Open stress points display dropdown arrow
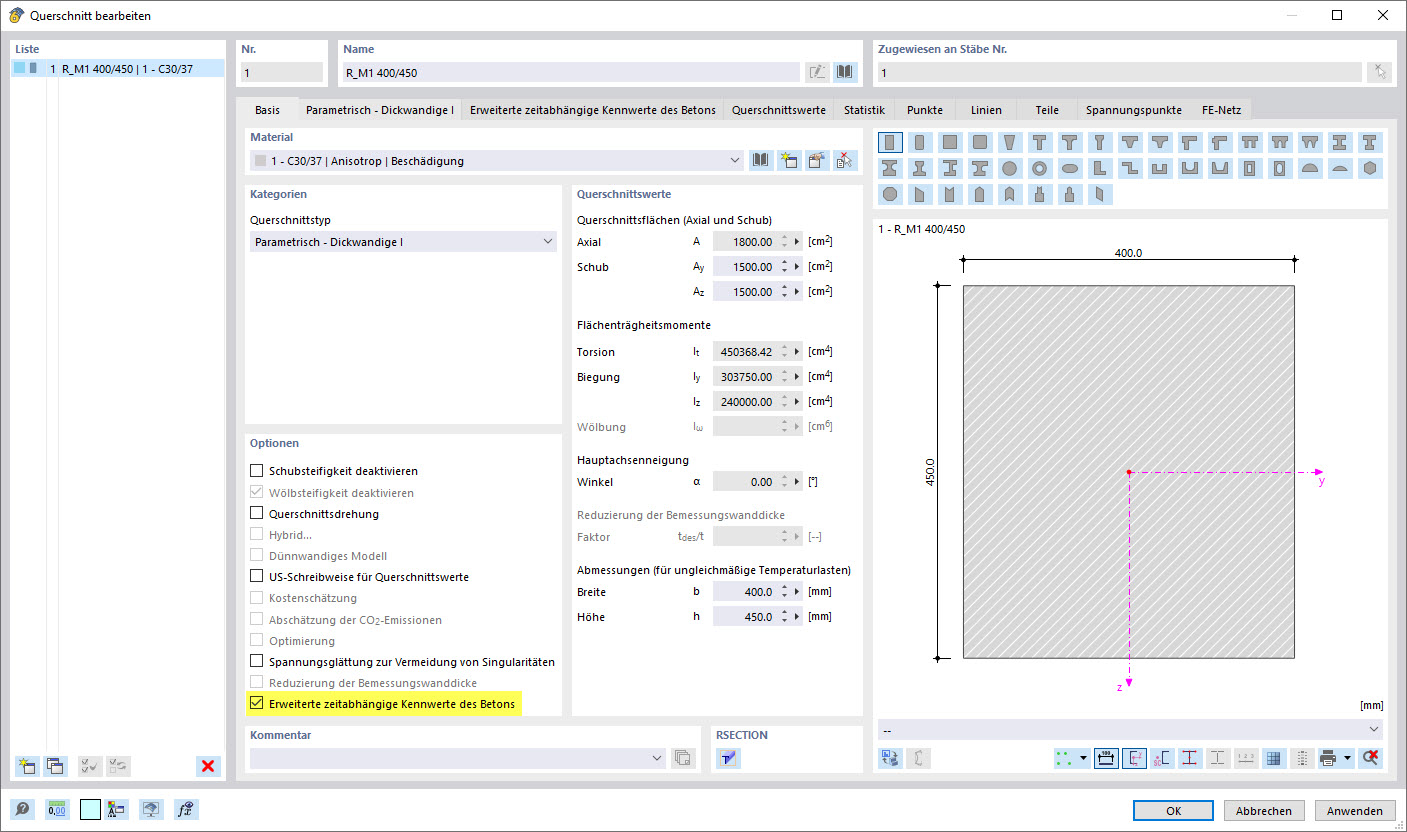Image resolution: width=1407 pixels, height=832 pixels. coord(1083,758)
